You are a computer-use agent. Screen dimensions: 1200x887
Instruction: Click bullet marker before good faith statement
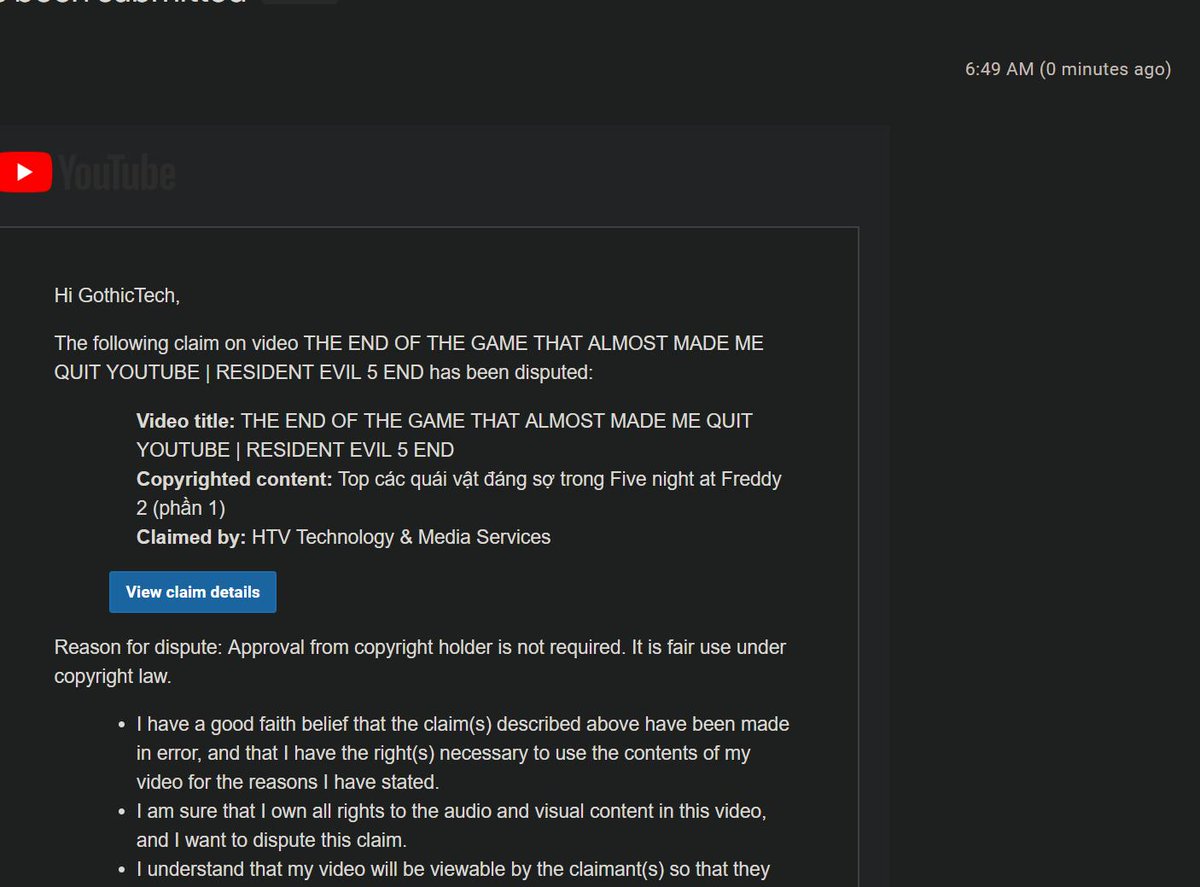[x=121, y=724]
